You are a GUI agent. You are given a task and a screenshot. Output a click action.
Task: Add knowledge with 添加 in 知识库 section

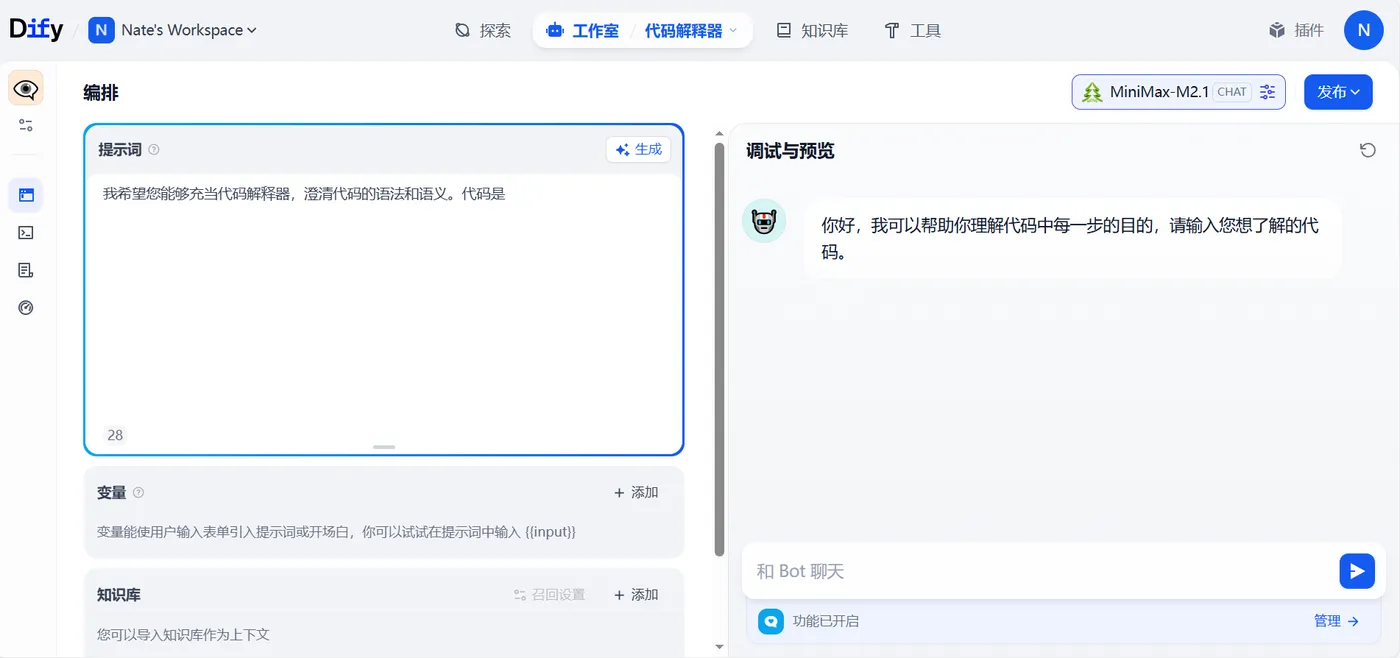[636, 594]
